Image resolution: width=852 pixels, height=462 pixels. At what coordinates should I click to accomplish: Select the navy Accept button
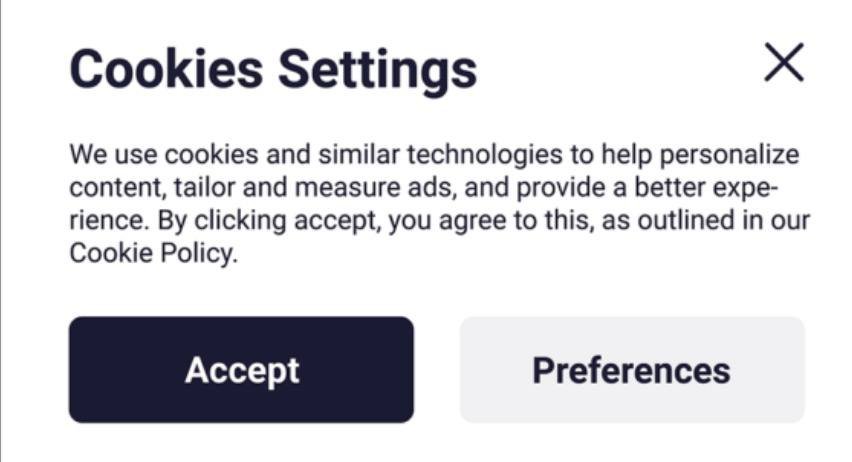coord(241,370)
